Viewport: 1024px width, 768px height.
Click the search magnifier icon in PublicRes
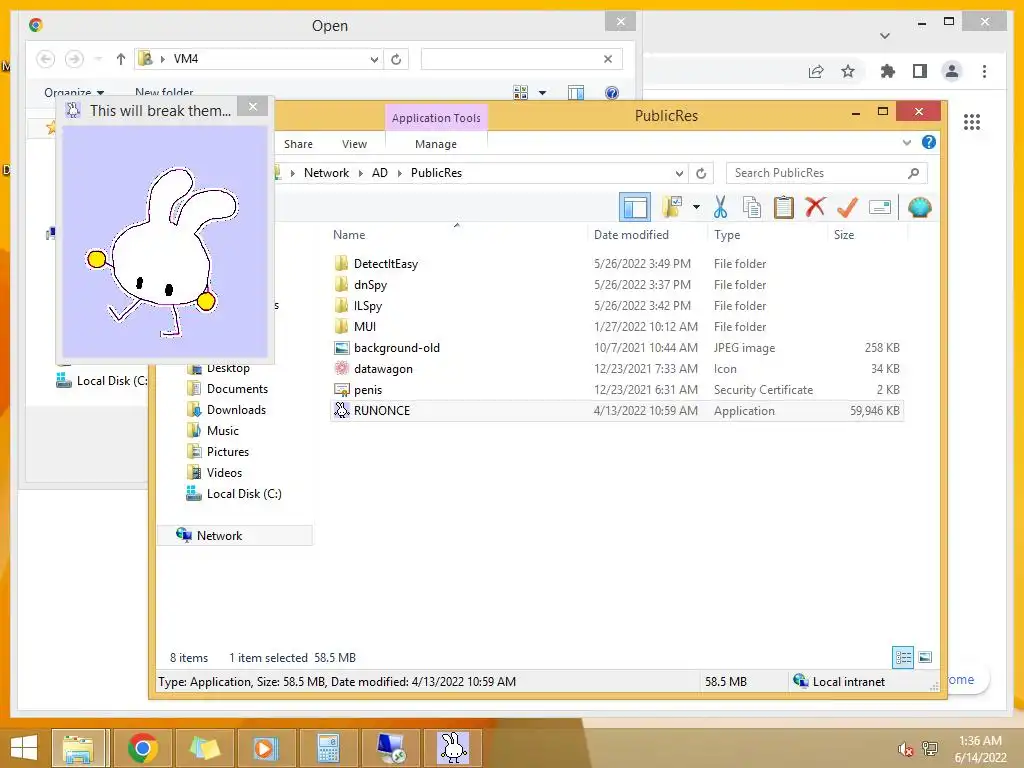pos(914,173)
